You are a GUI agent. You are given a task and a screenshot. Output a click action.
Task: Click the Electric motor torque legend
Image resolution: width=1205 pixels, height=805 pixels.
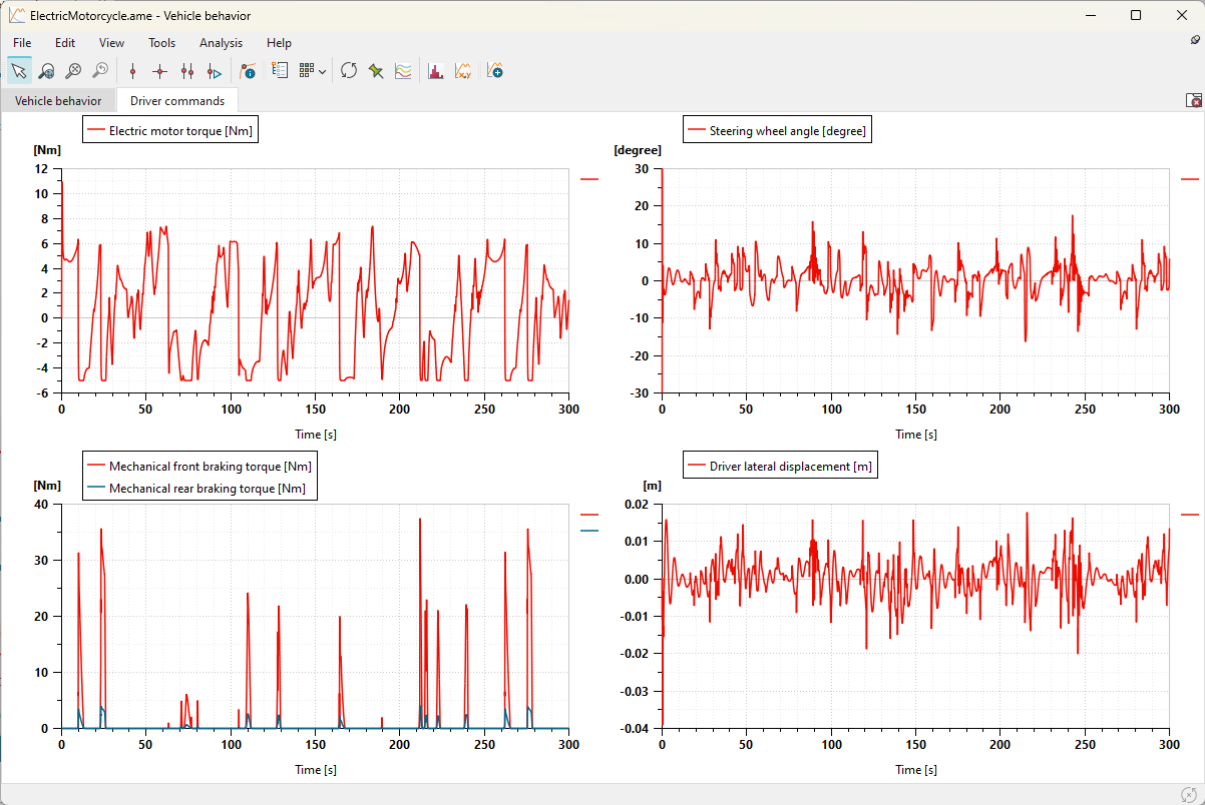point(170,130)
